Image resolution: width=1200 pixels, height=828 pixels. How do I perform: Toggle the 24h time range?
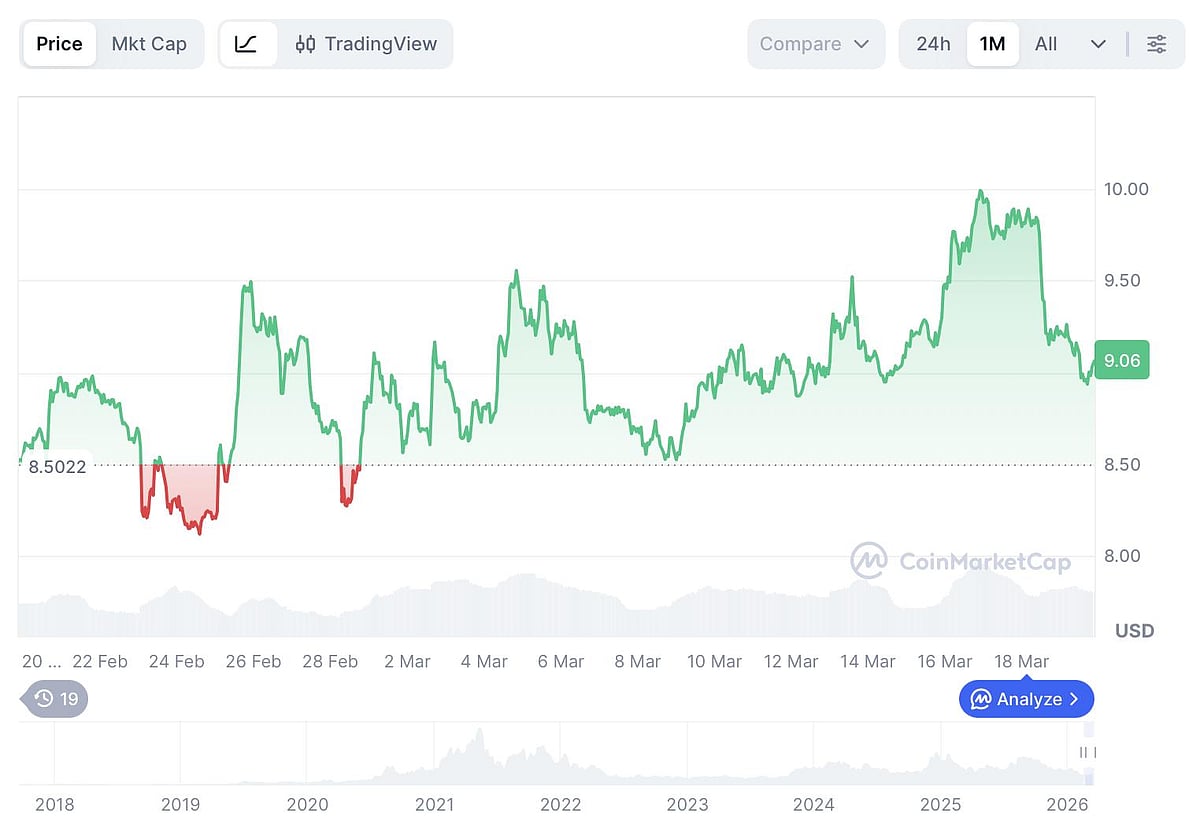pyautogui.click(x=934, y=44)
